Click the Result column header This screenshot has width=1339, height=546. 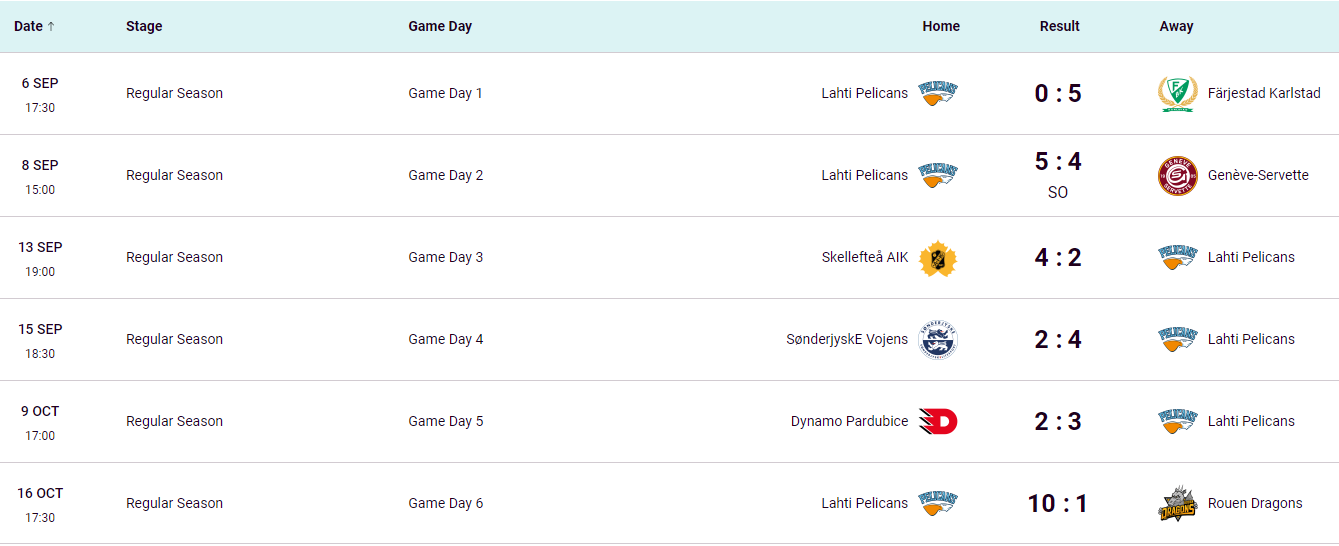click(1059, 27)
